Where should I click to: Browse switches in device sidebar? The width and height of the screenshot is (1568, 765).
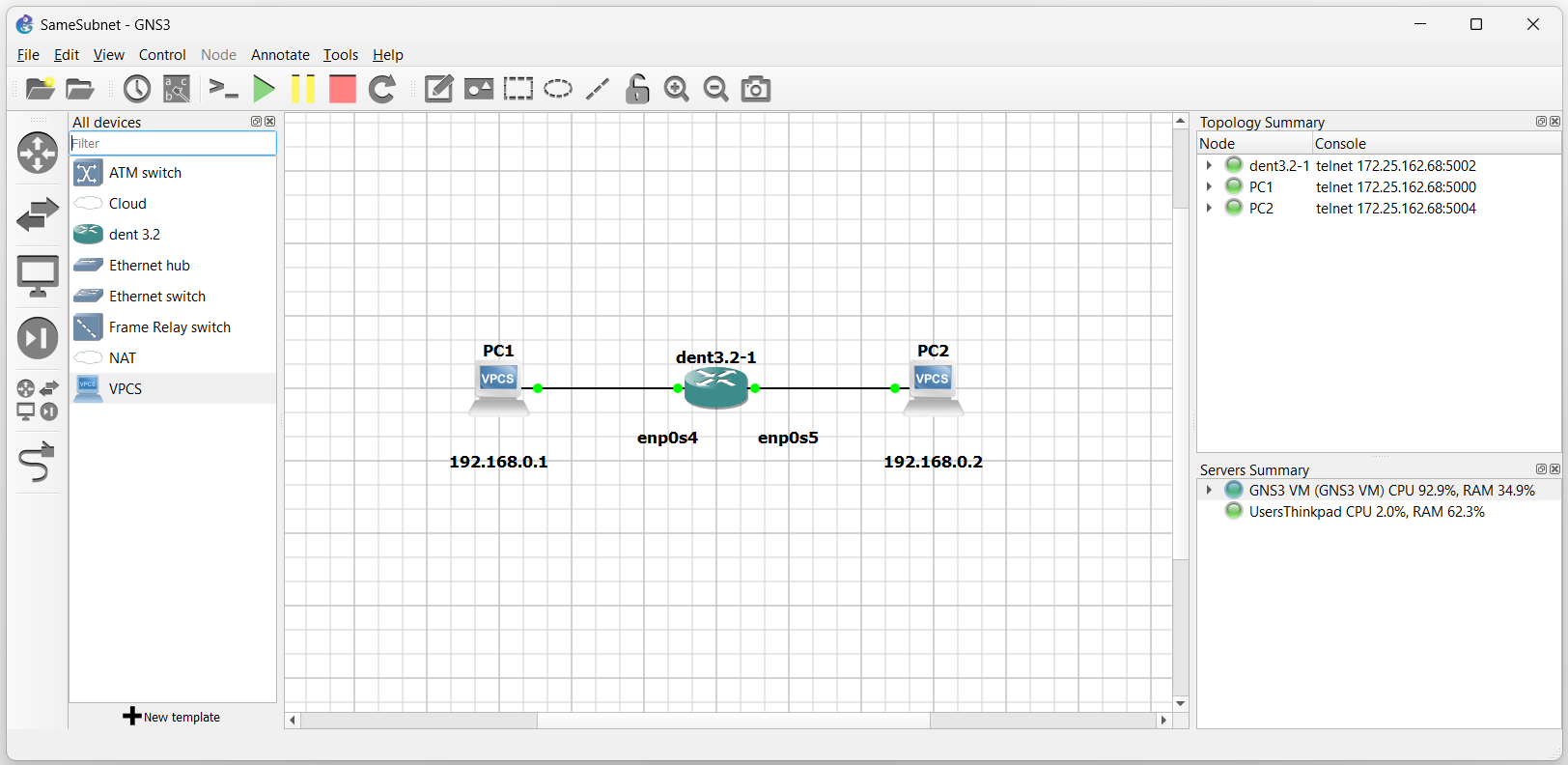point(38,214)
